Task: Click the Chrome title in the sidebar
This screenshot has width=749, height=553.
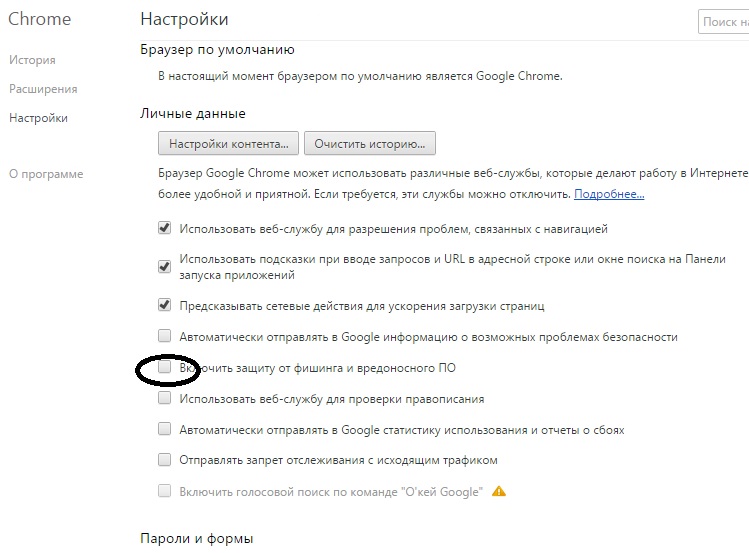Action: [x=40, y=20]
